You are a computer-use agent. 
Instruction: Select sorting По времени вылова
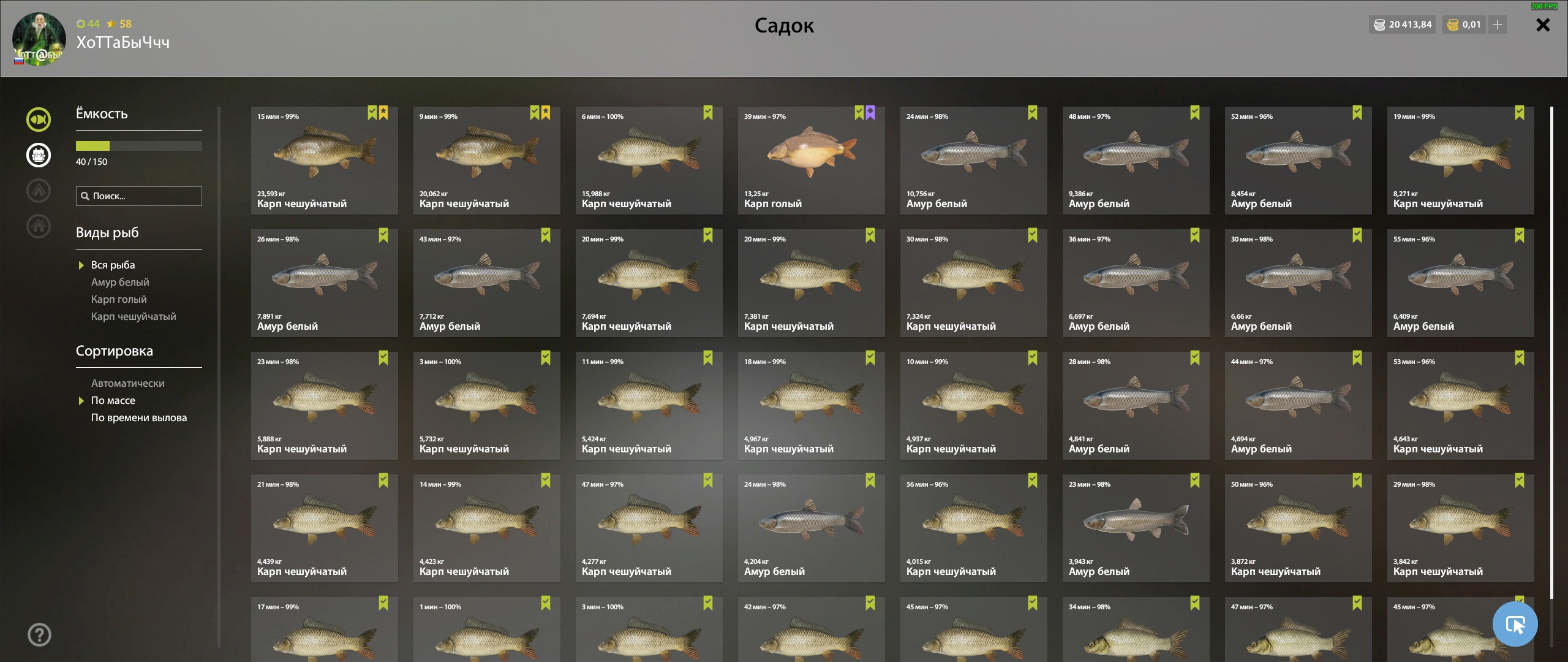coord(139,417)
